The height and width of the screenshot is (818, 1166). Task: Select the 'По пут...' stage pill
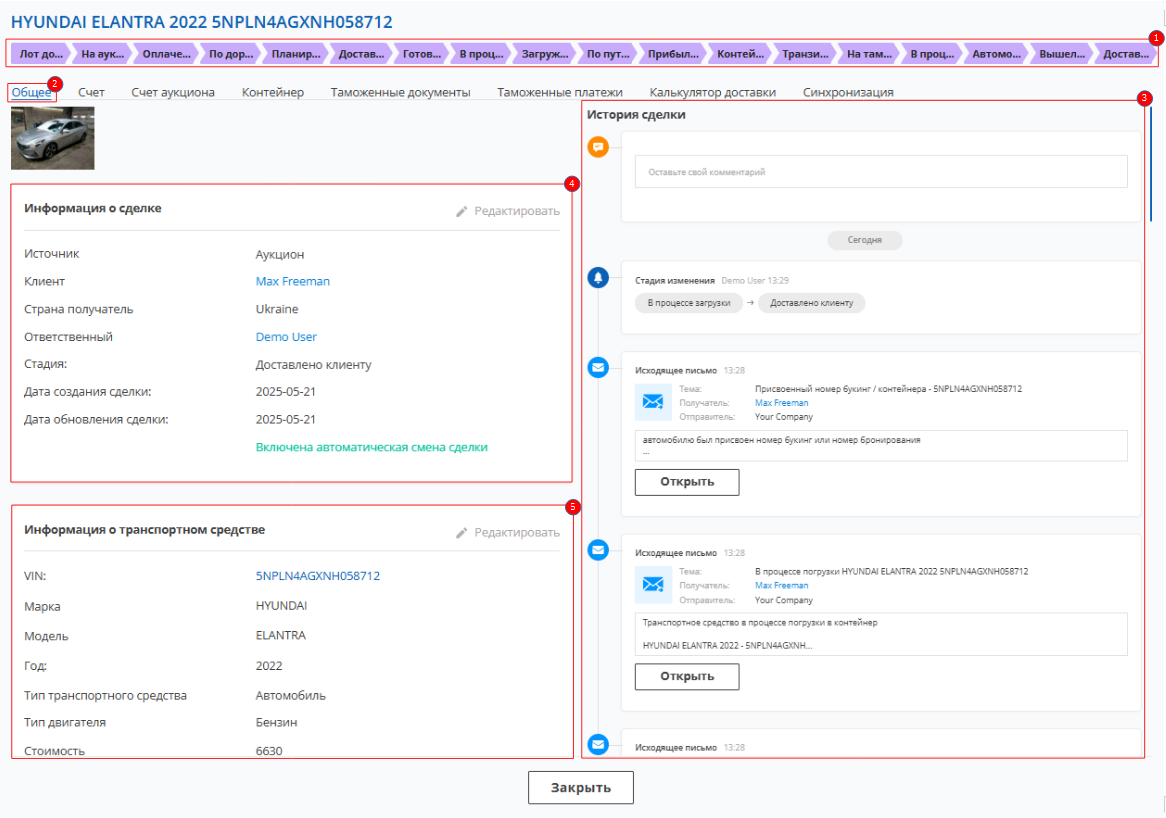click(x=608, y=54)
